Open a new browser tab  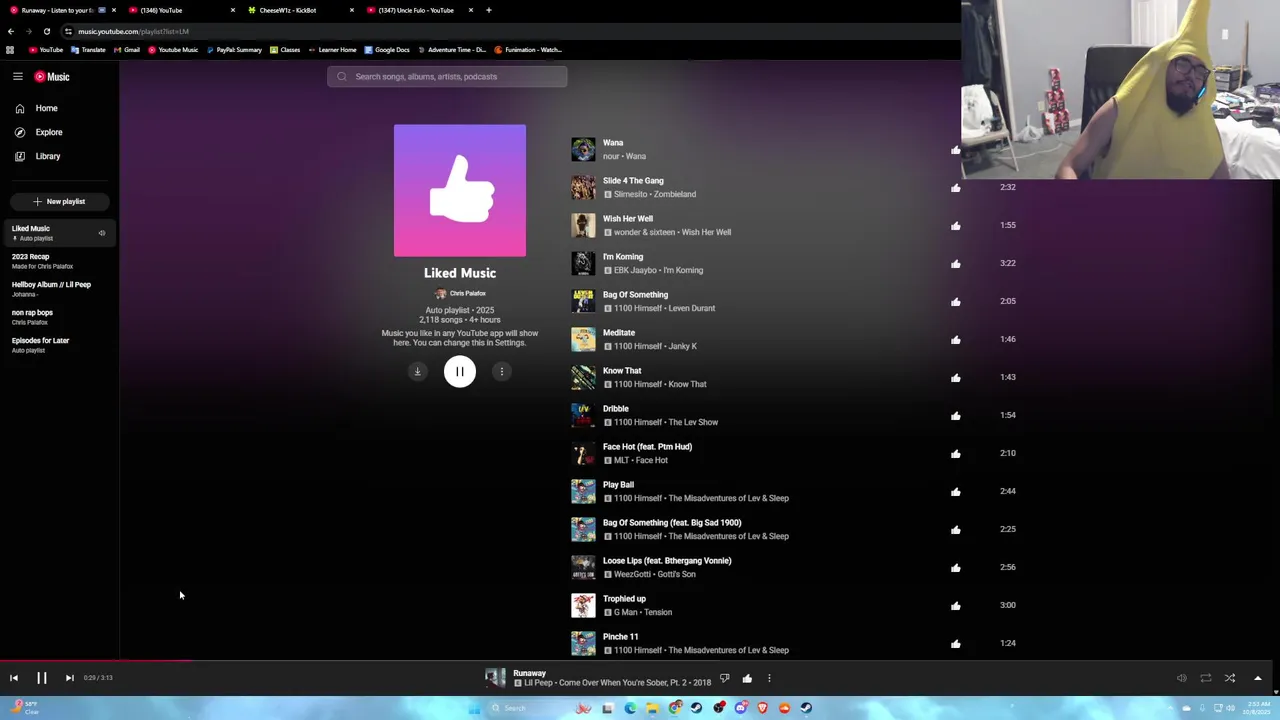coord(489,10)
